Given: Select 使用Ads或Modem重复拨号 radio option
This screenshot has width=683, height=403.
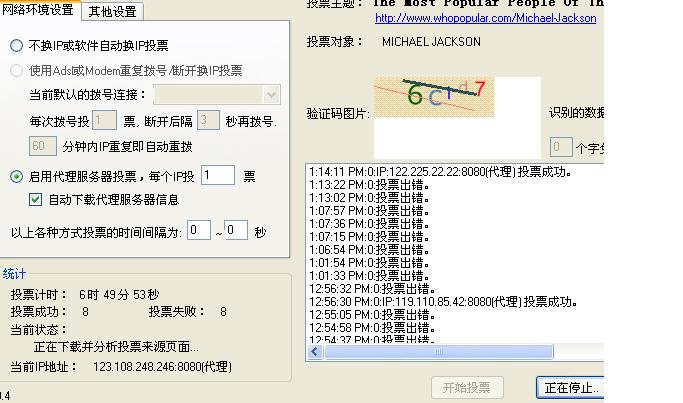Looking at the screenshot, I should coord(16,71).
